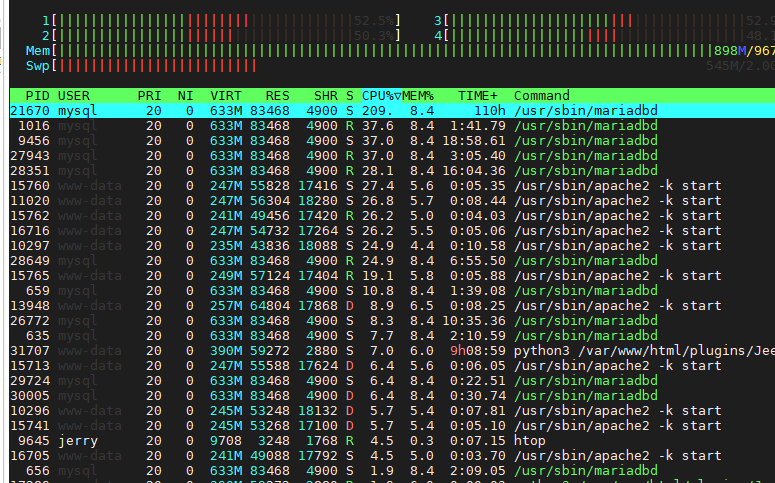775x483 pixels.
Task: Sort by the USER column header
Action: pyautogui.click(x=75, y=96)
